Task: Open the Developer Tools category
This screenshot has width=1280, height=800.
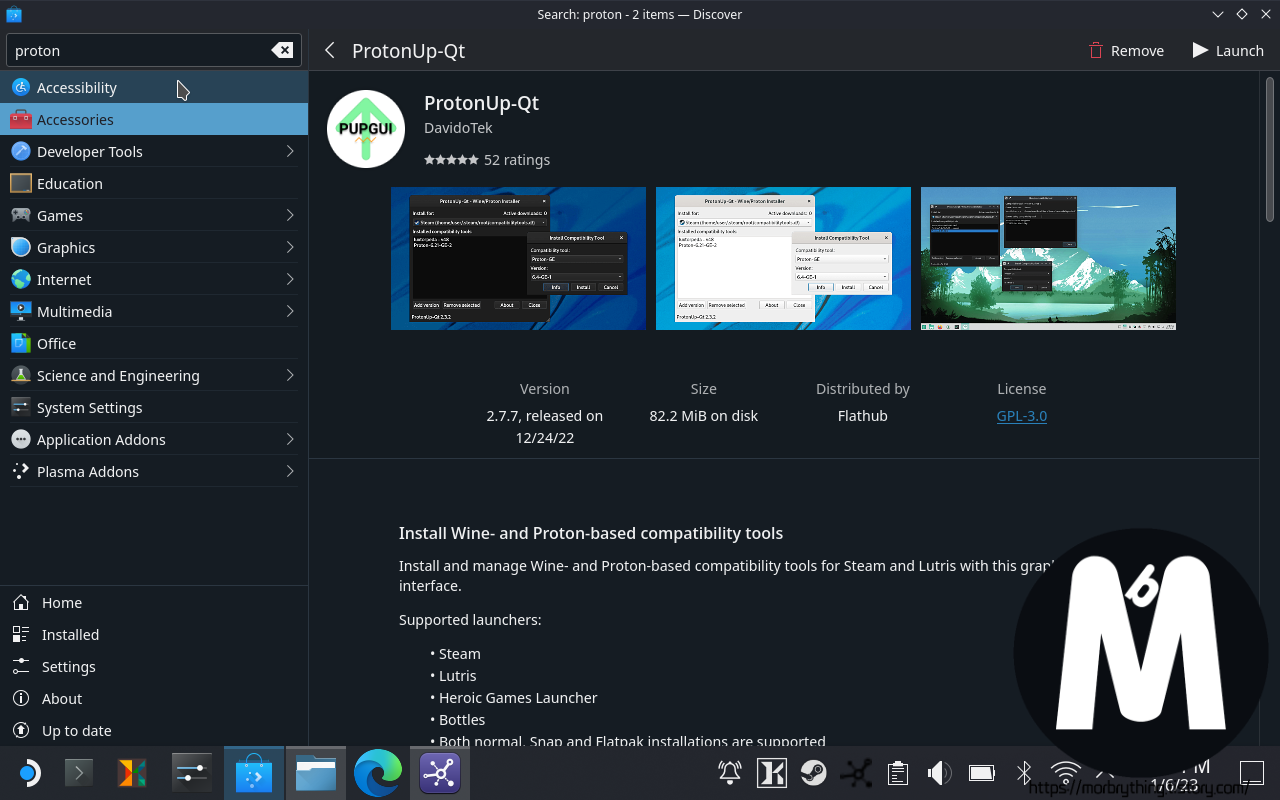Action: click(154, 151)
